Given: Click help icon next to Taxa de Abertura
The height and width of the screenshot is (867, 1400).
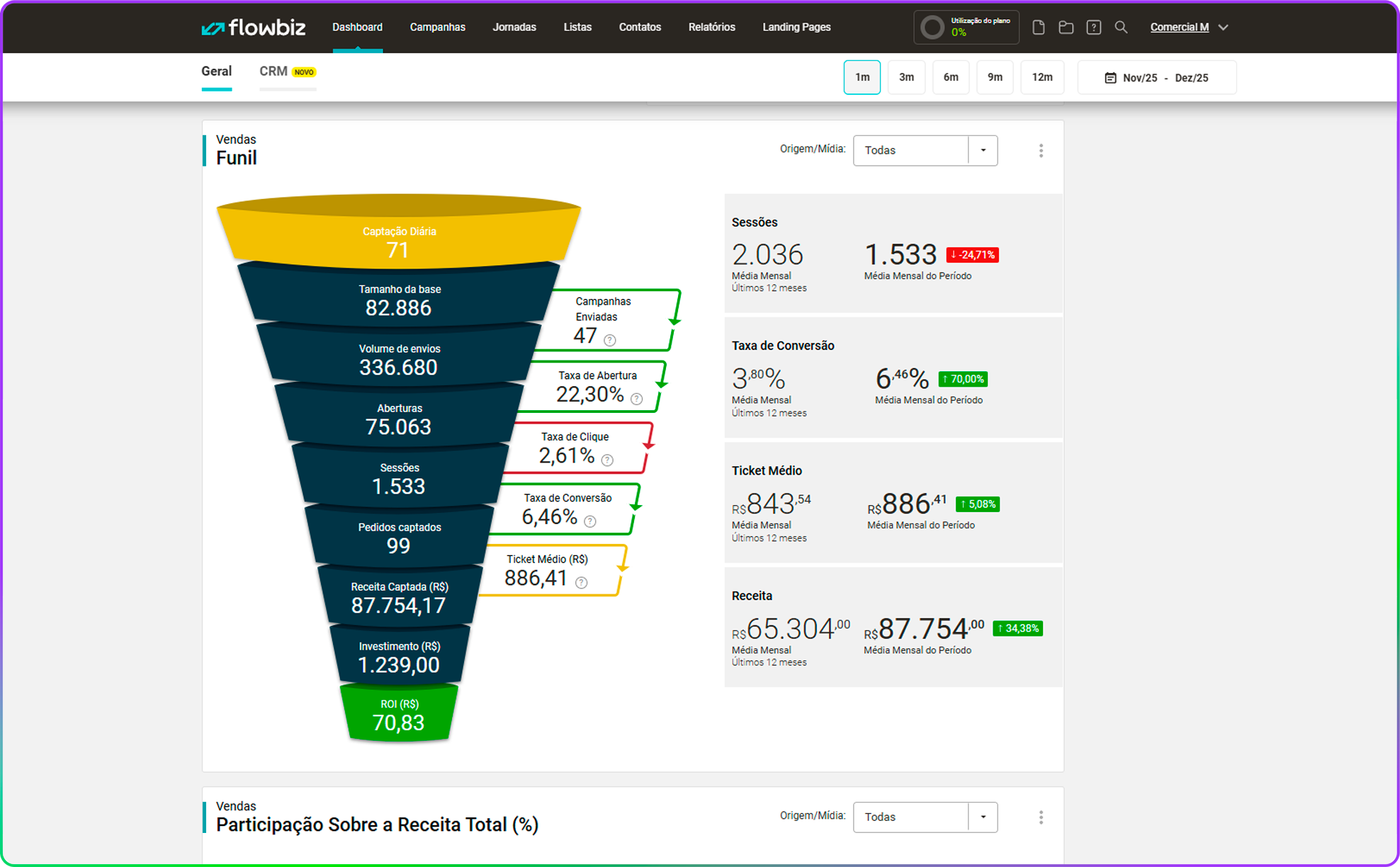Looking at the screenshot, I should tap(636, 399).
